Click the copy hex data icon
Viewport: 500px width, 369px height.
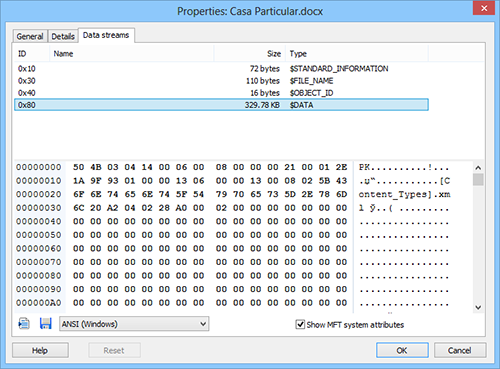pos(24,324)
